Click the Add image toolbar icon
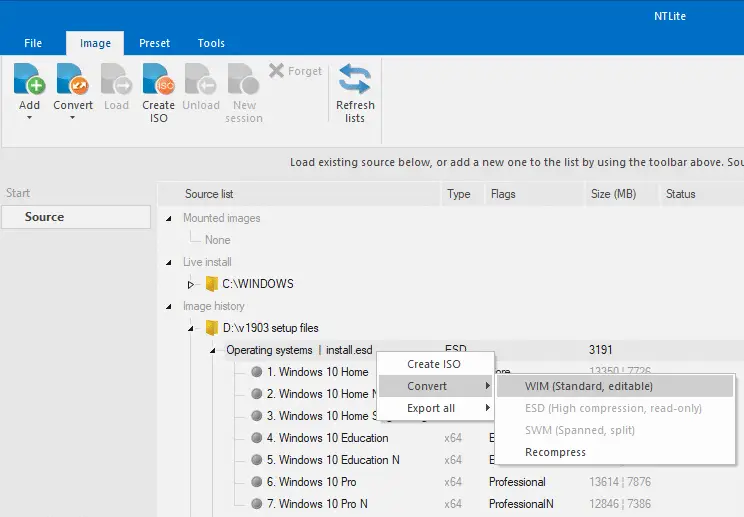This screenshot has height=517, width=744. point(29,79)
